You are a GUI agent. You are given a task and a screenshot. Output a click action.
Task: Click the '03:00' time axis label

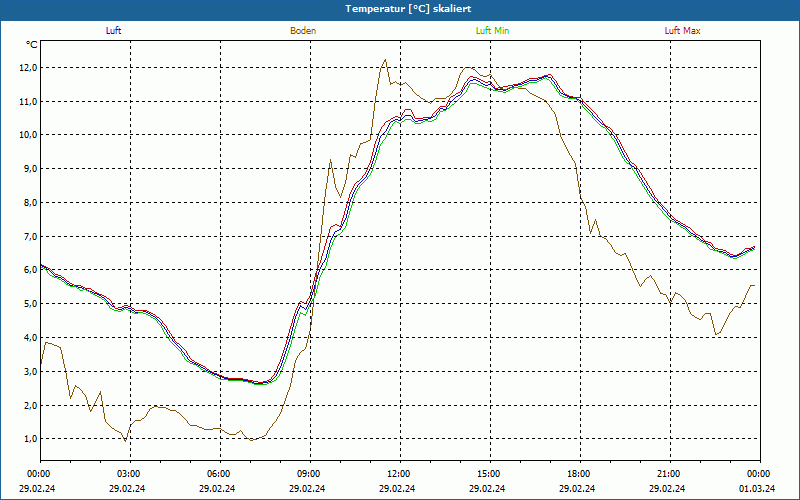[x=130, y=474]
